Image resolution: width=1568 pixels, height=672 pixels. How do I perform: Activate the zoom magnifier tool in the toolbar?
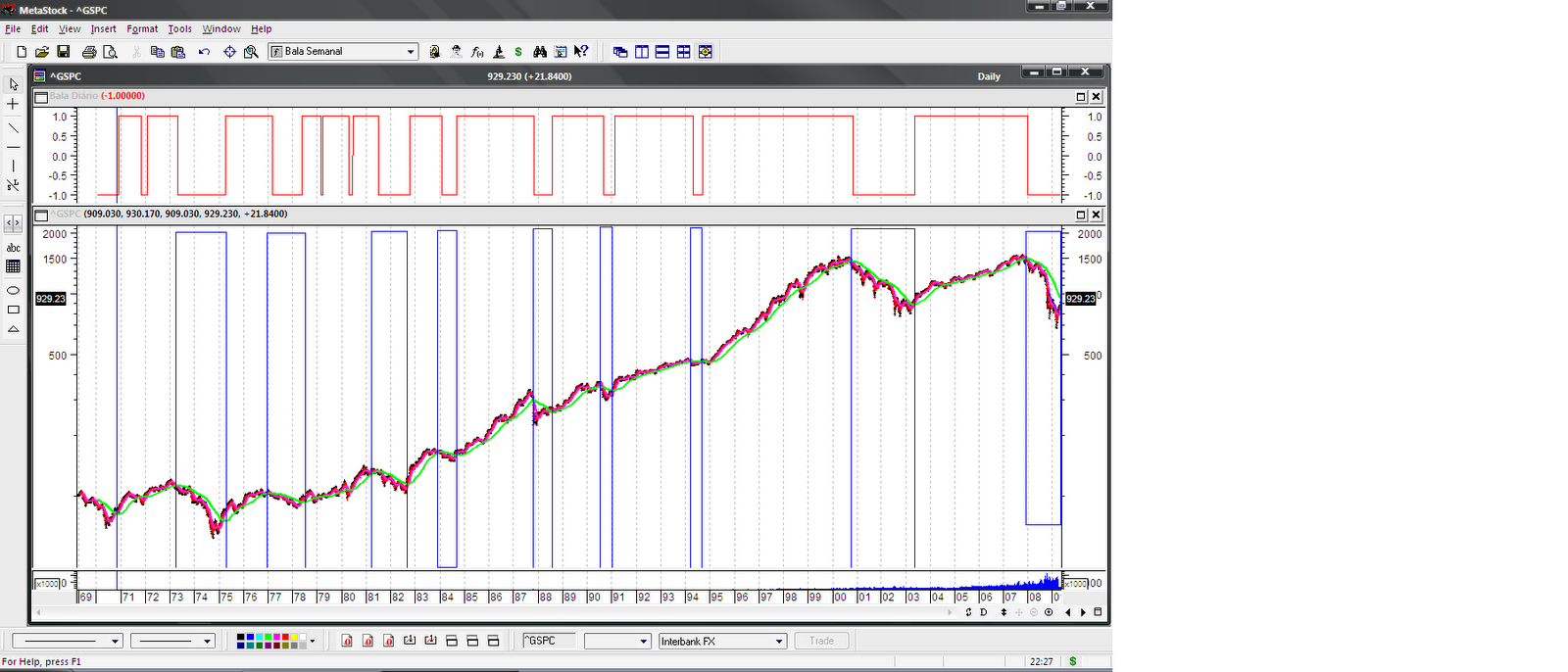(251, 52)
